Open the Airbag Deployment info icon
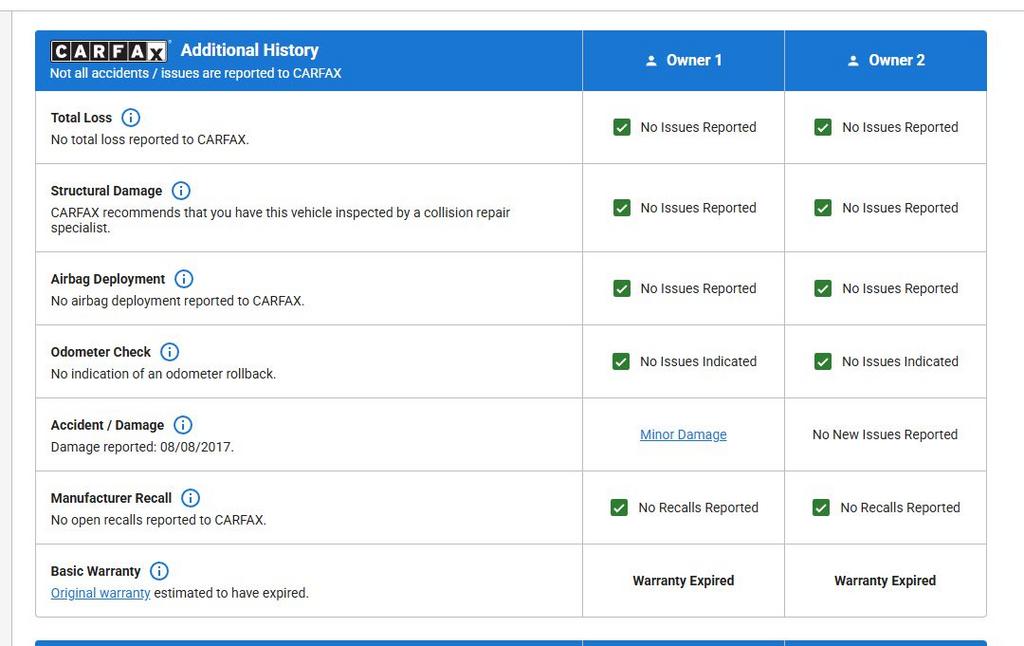 point(184,279)
